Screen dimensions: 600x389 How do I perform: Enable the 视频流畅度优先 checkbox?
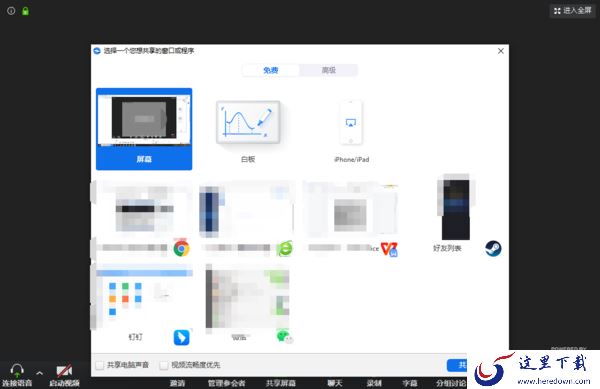click(164, 365)
